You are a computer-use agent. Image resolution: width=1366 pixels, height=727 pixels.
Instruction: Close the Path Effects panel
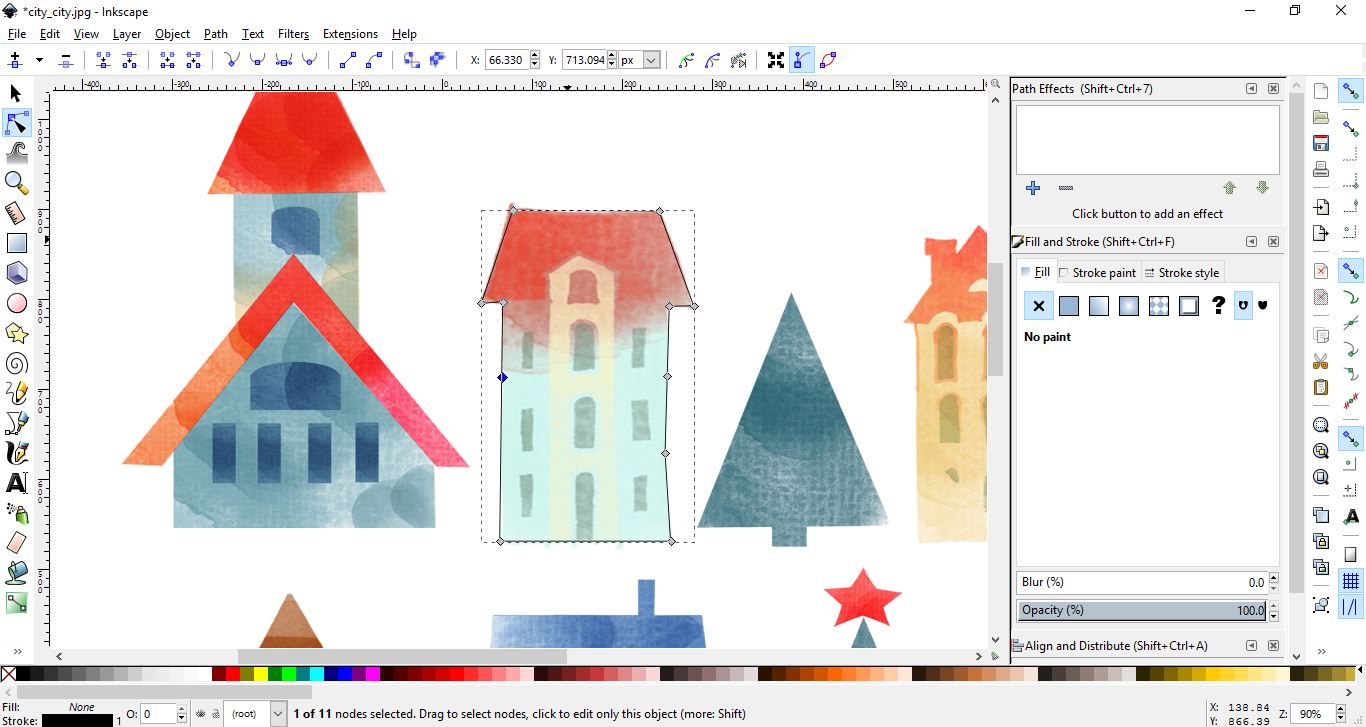(1273, 88)
